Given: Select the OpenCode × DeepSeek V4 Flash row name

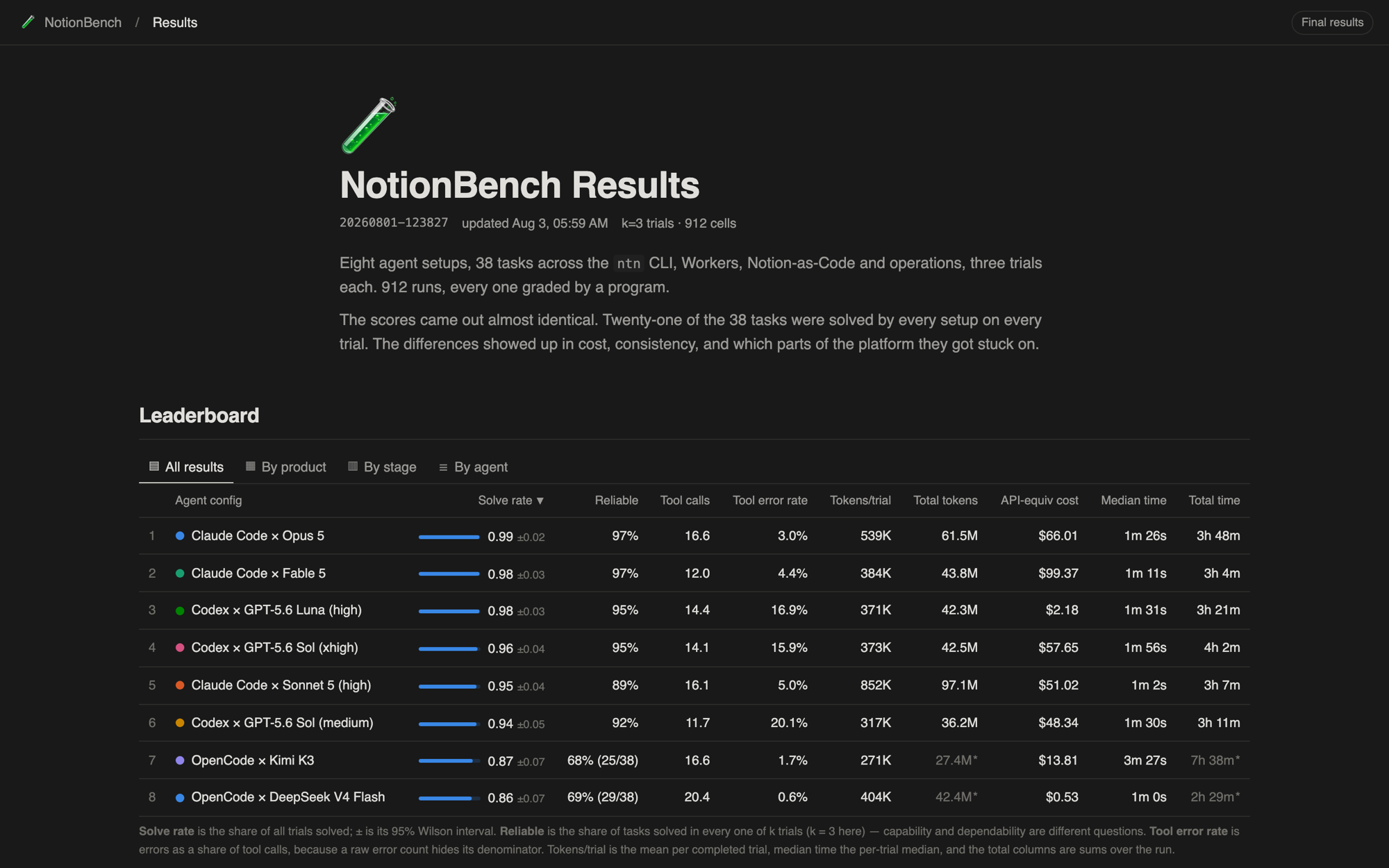Looking at the screenshot, I should click(x=288, y=796).
